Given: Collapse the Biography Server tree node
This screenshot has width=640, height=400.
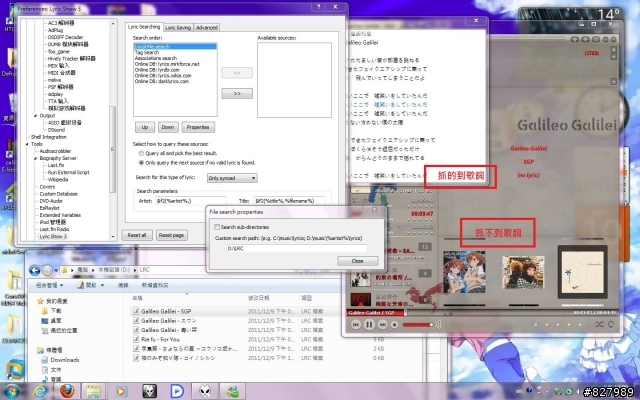Looking at the screenshot, I should coord(36,158).
